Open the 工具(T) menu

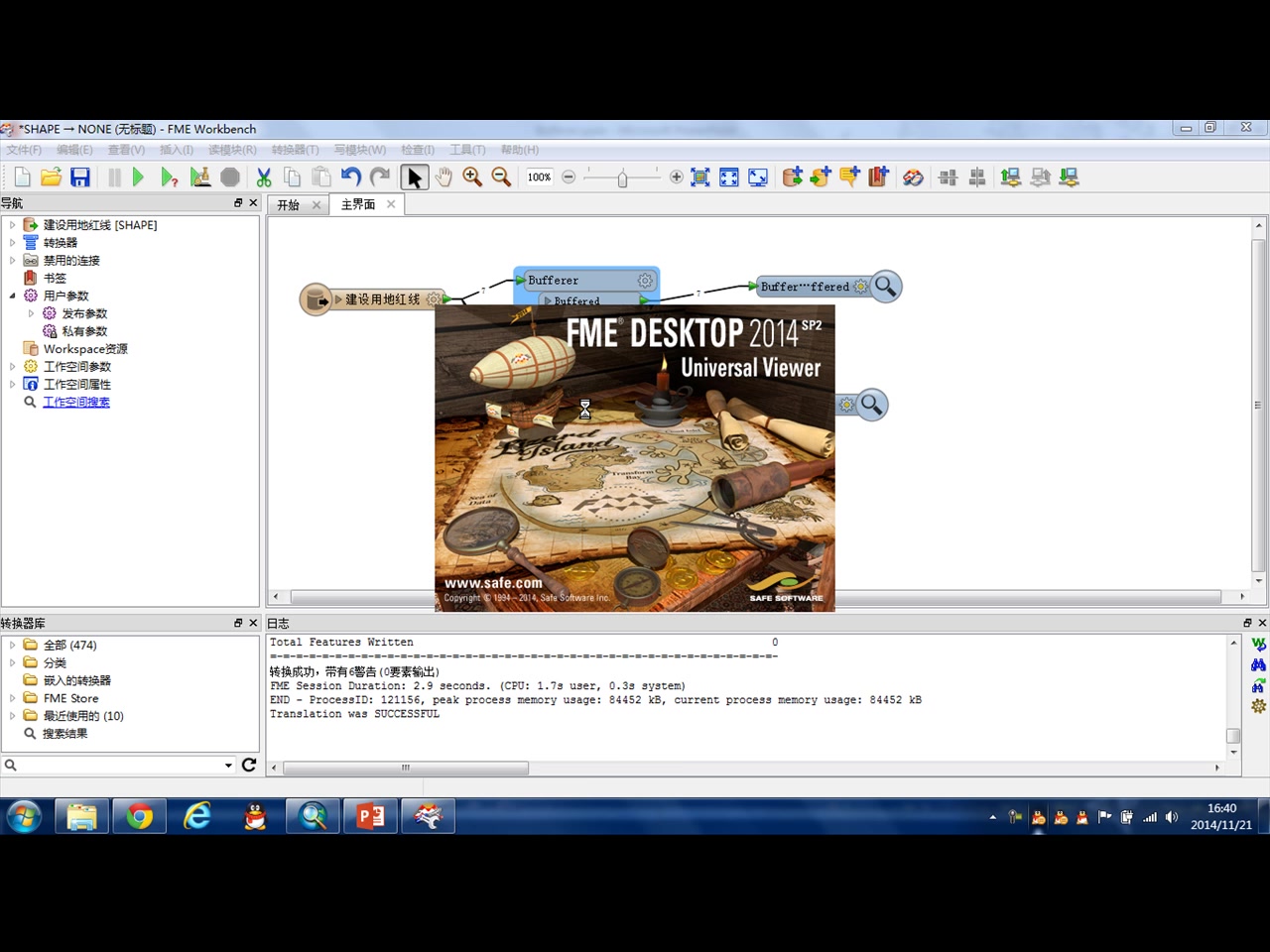pyautogui.click(x=467, y=150)
